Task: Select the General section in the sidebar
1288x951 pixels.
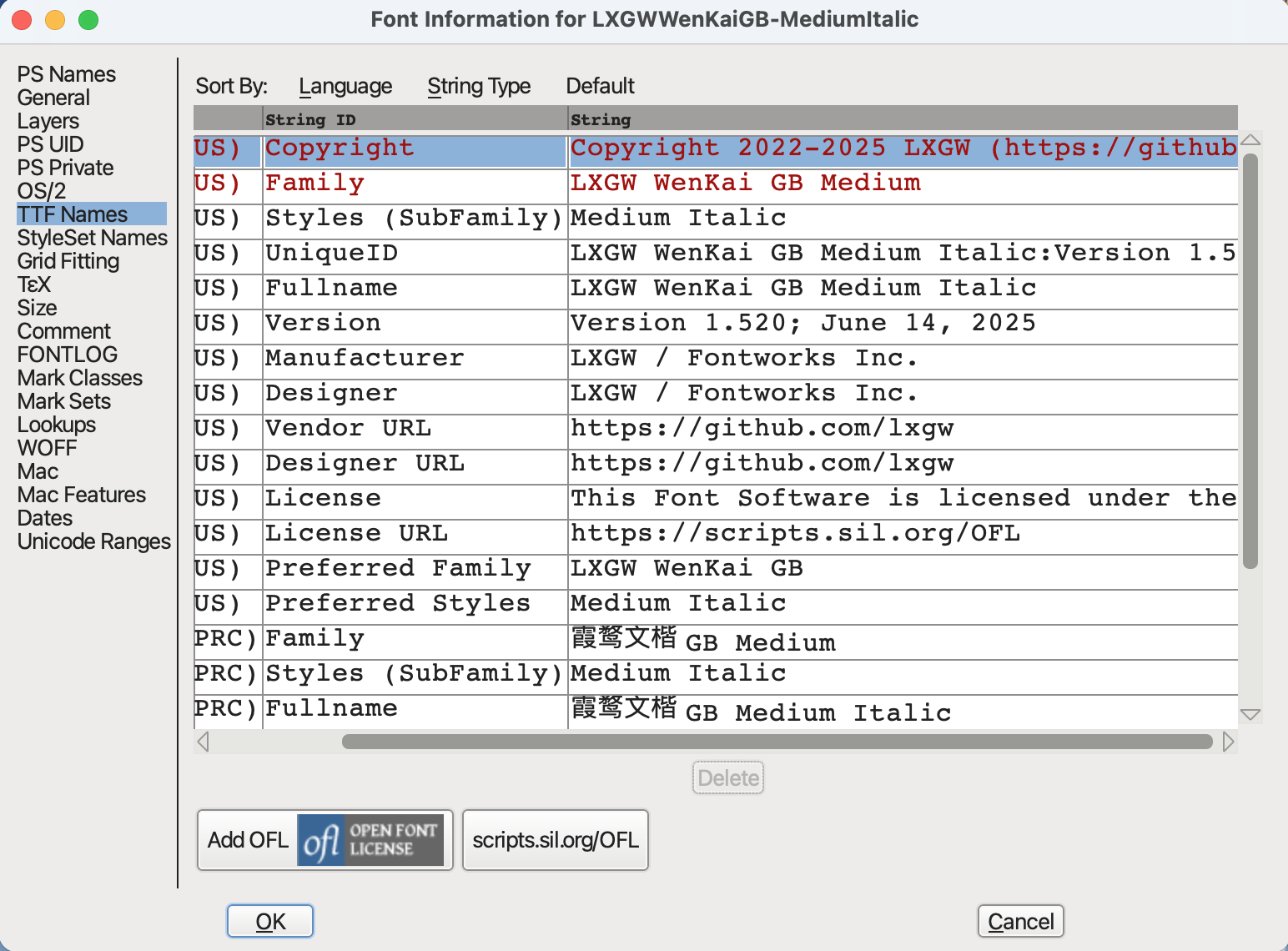Action: [53, 98]
